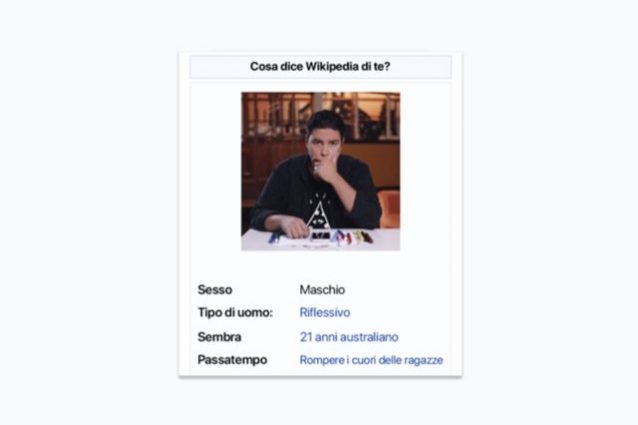Click the word 'australiano' in the Sembra row
Viewport: 638px width, 425px height.
coord(369,337)
